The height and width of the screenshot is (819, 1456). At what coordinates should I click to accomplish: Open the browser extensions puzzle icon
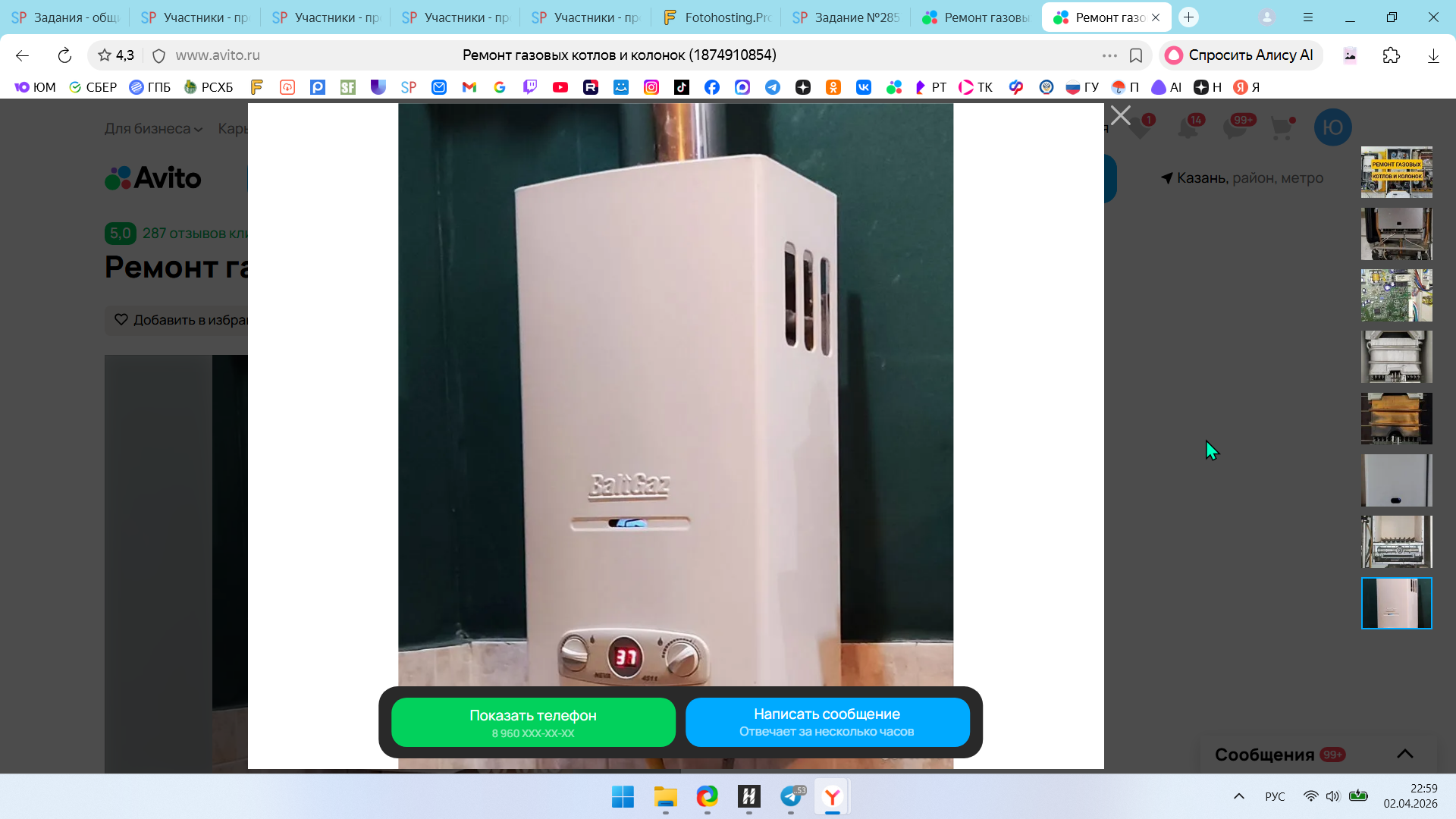[x=1391, y=55]
